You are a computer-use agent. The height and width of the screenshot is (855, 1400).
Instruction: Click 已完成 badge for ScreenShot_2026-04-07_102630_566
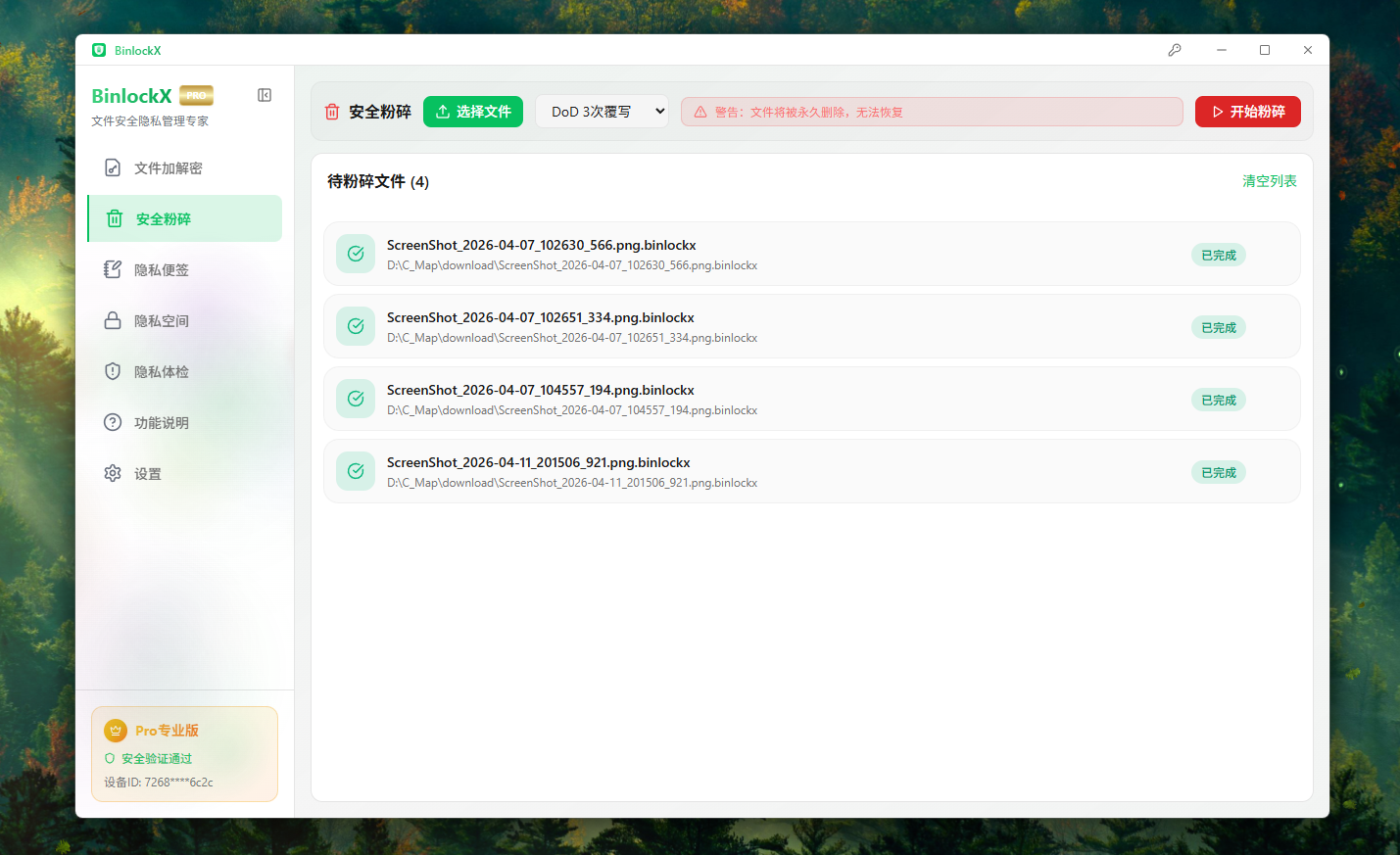tap(1219, 255)
